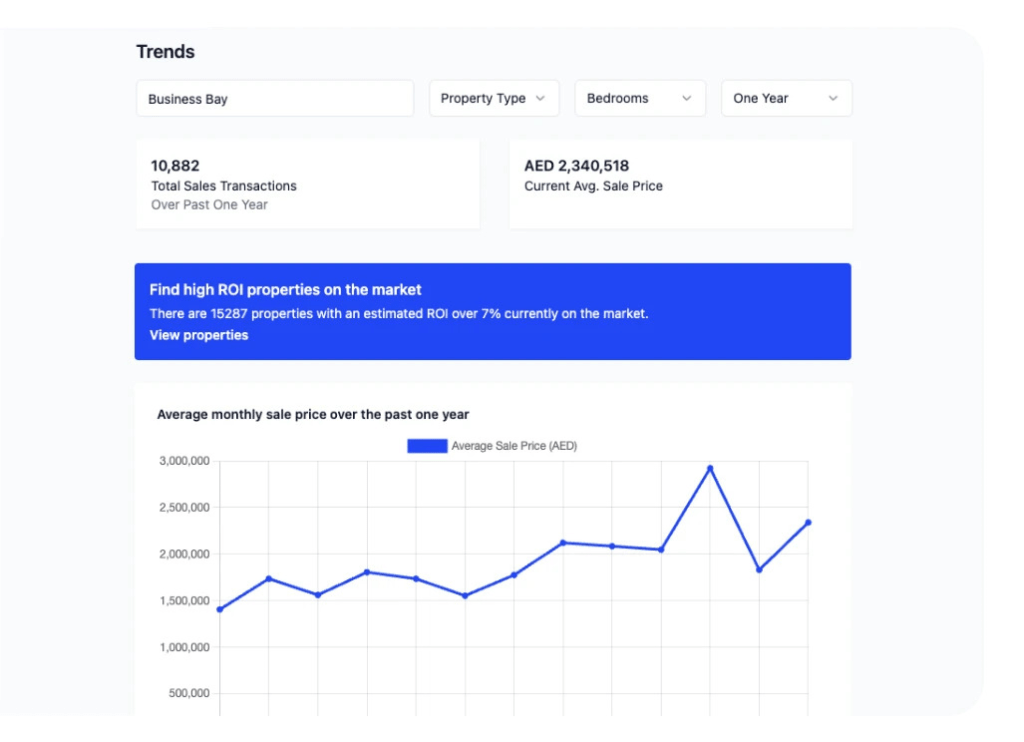Select the Current Avg. Sale Price card
Viewport: 1024px width, 742px height.
pos(680,185)
